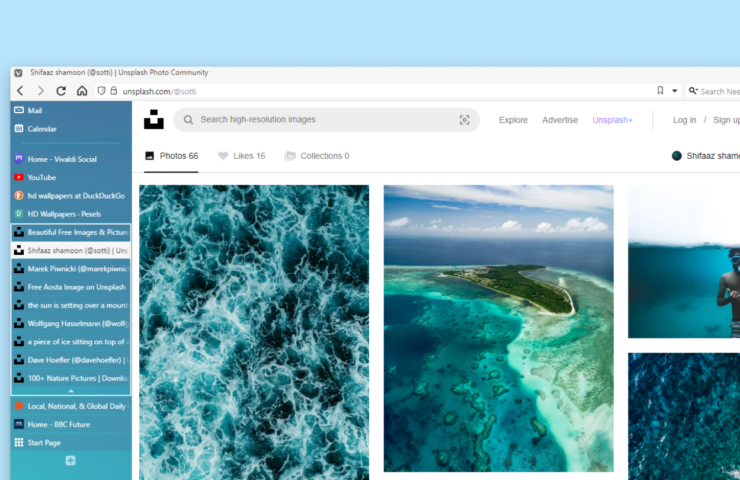This screenshot has height=480, width=740.
Task: Open the Unsplash+ link
Action: click(613, 120)
